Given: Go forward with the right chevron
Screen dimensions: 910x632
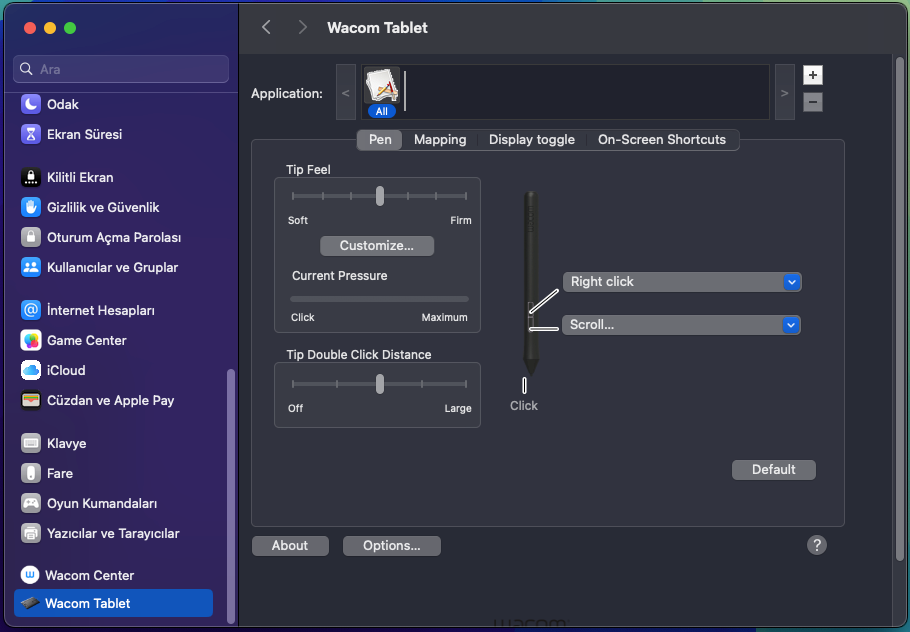Looking at the screenshot, I should [x=302, y=27].
